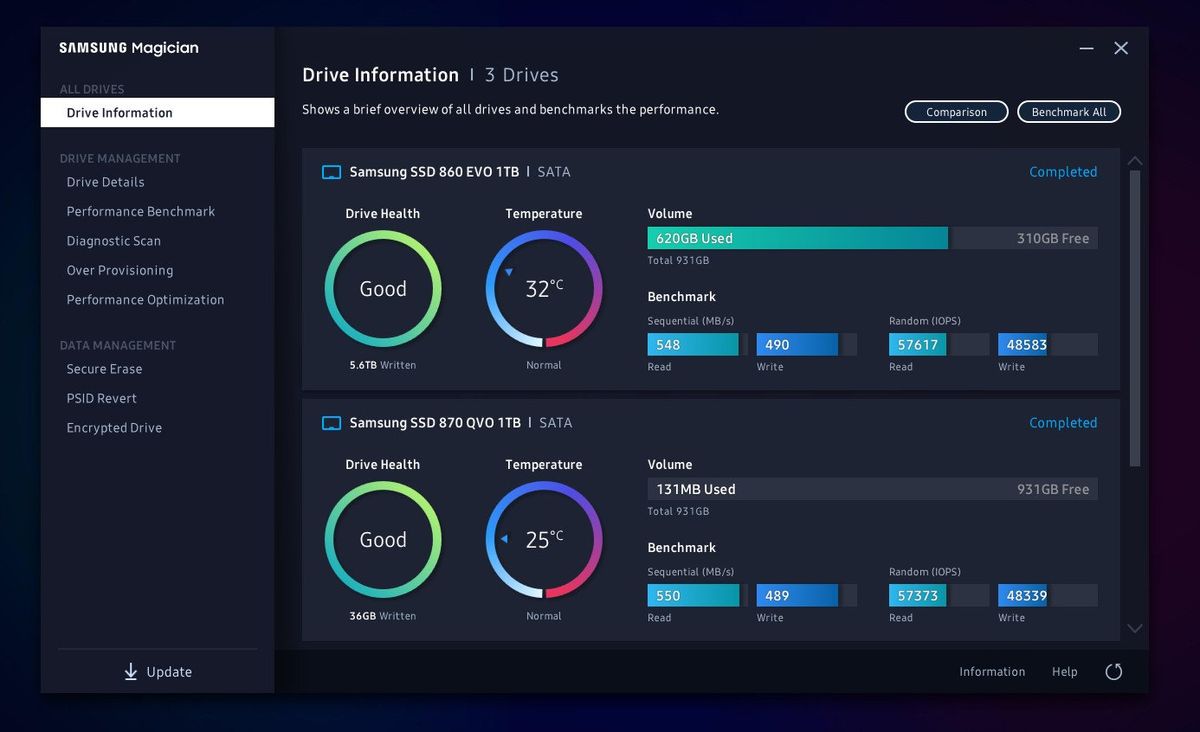Viewport: 1200px width, 732px height.
Task: Click the Update download arrow icon
Action: point(131,672)
